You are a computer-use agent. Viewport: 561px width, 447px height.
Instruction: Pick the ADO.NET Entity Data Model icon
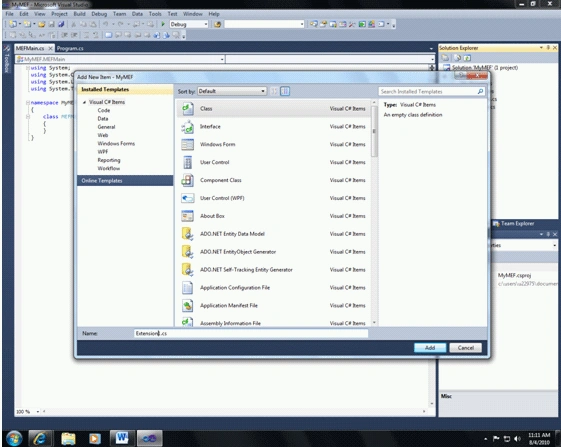[187, 234]
